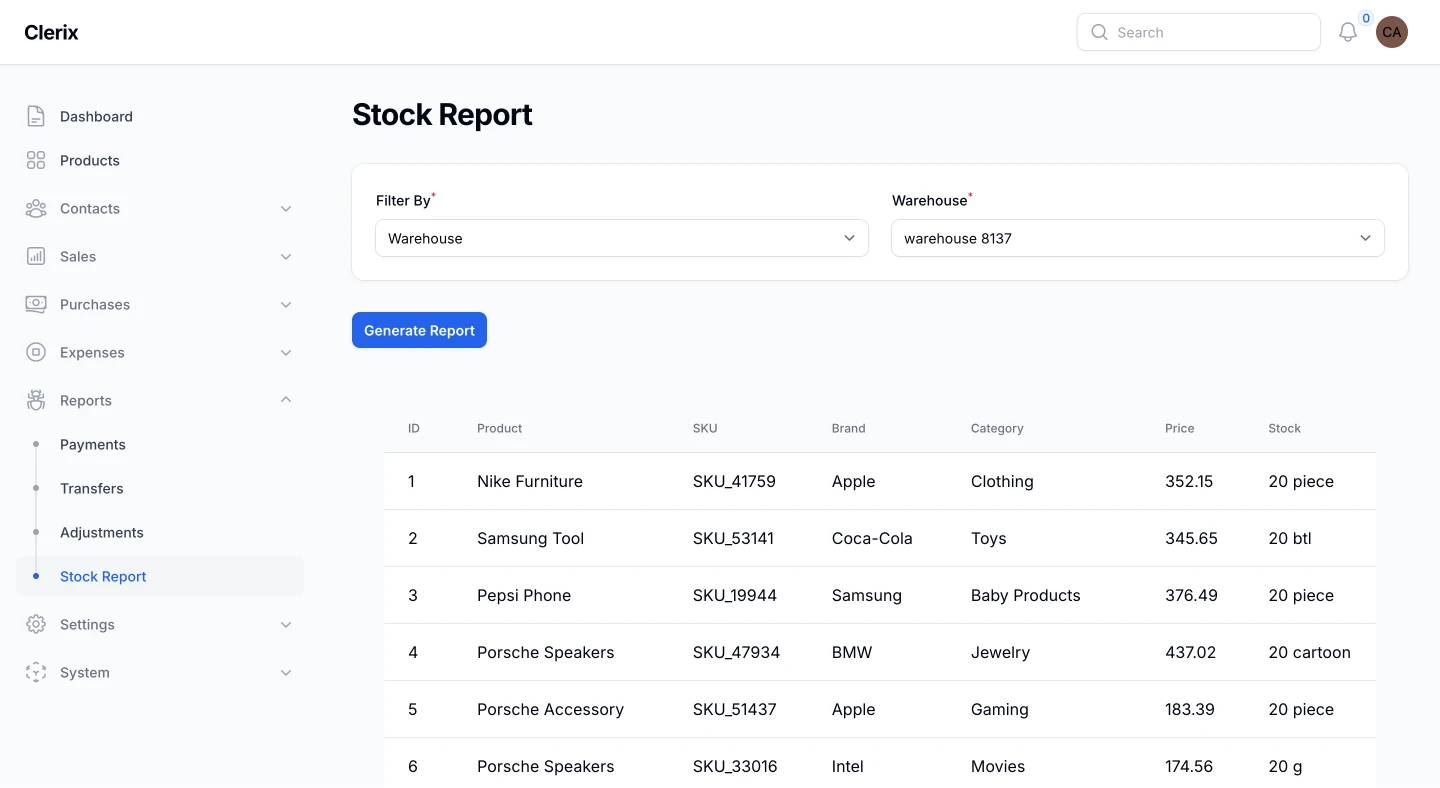Click SKU_51437 cell

click(x=735, y=709)
